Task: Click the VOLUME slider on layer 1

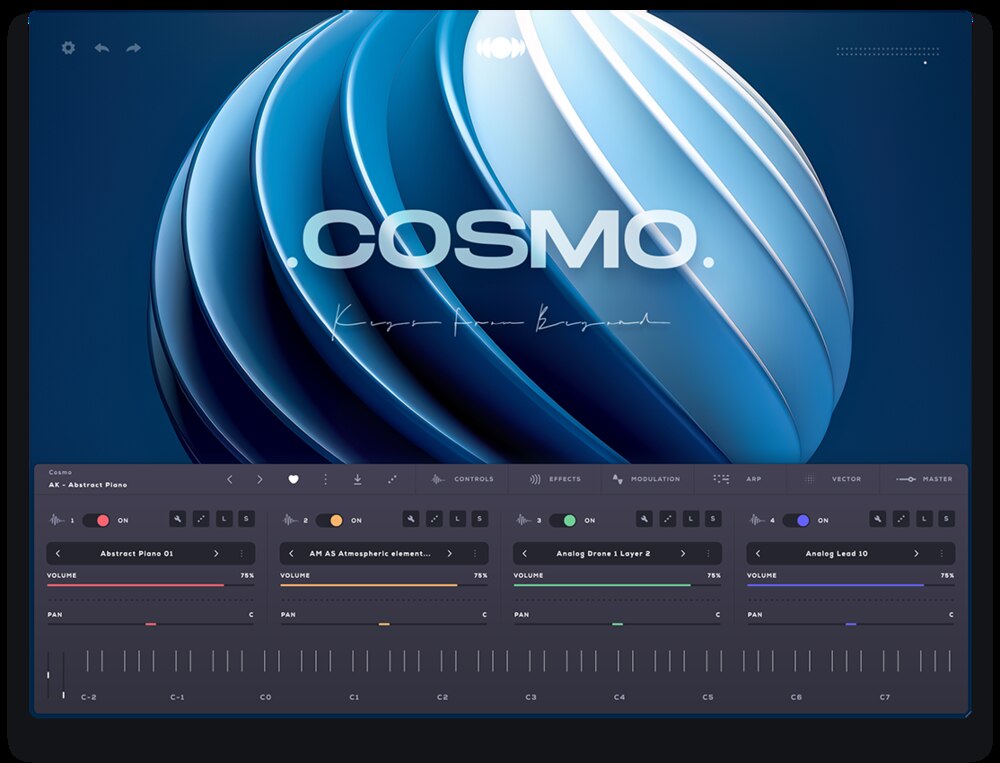Action: click(x=150, y=583)
